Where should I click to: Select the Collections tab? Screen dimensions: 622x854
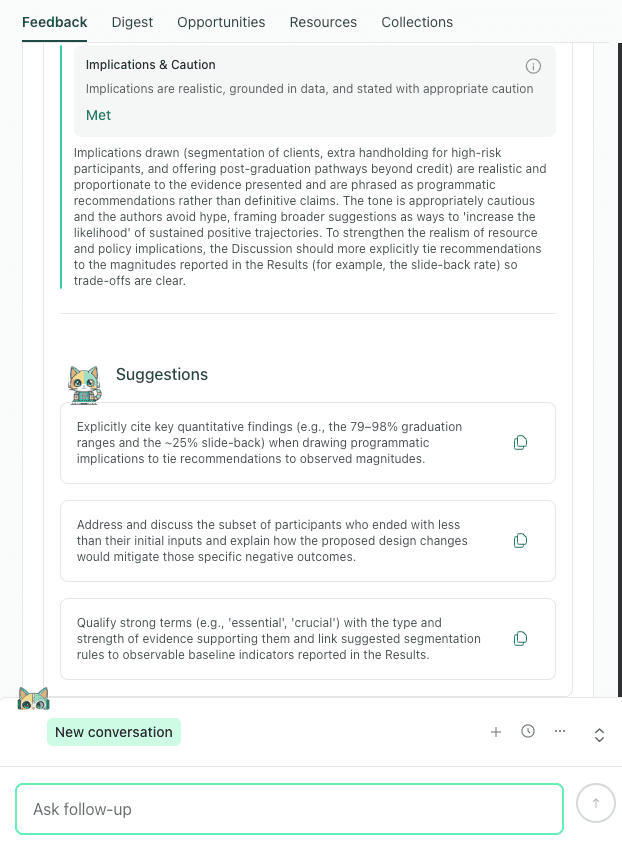coord(417,22)
